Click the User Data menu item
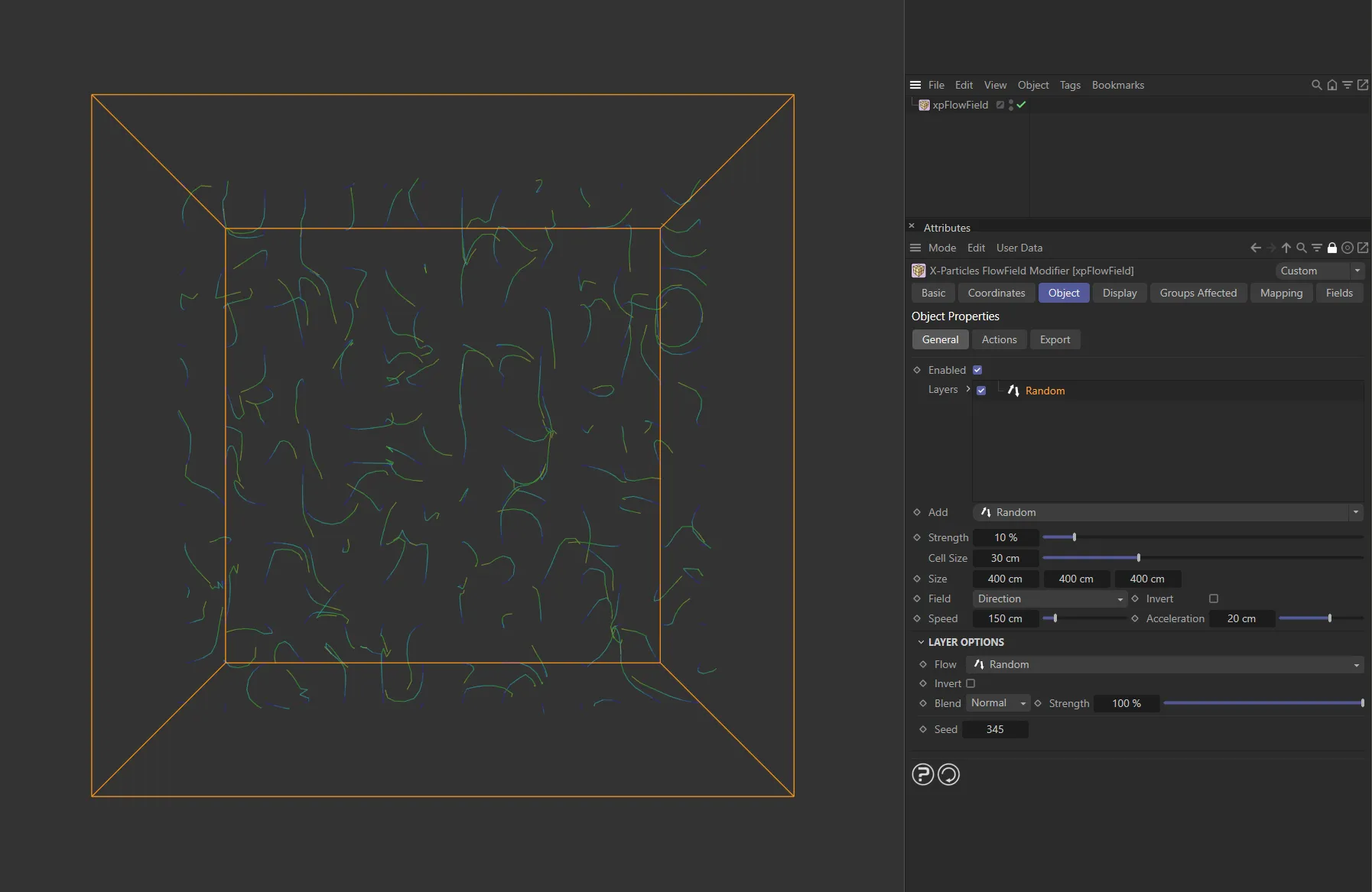1372x892 pixels. [x=1019, y=248]
